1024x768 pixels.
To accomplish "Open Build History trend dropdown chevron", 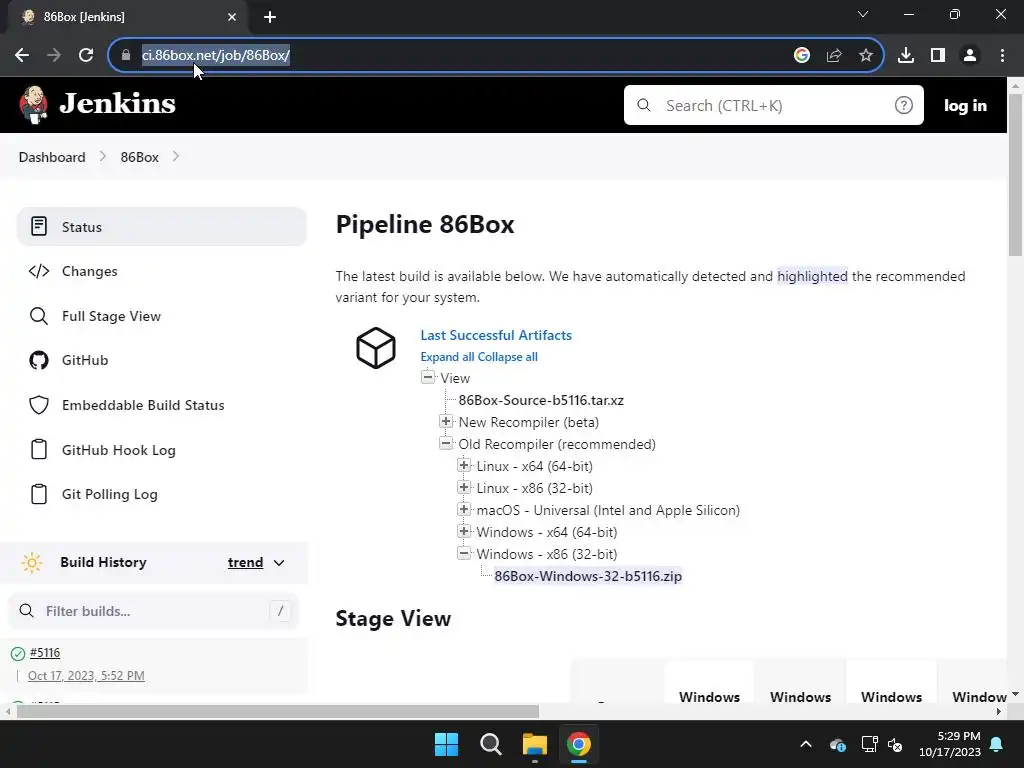I will click(x=279, y=563).
